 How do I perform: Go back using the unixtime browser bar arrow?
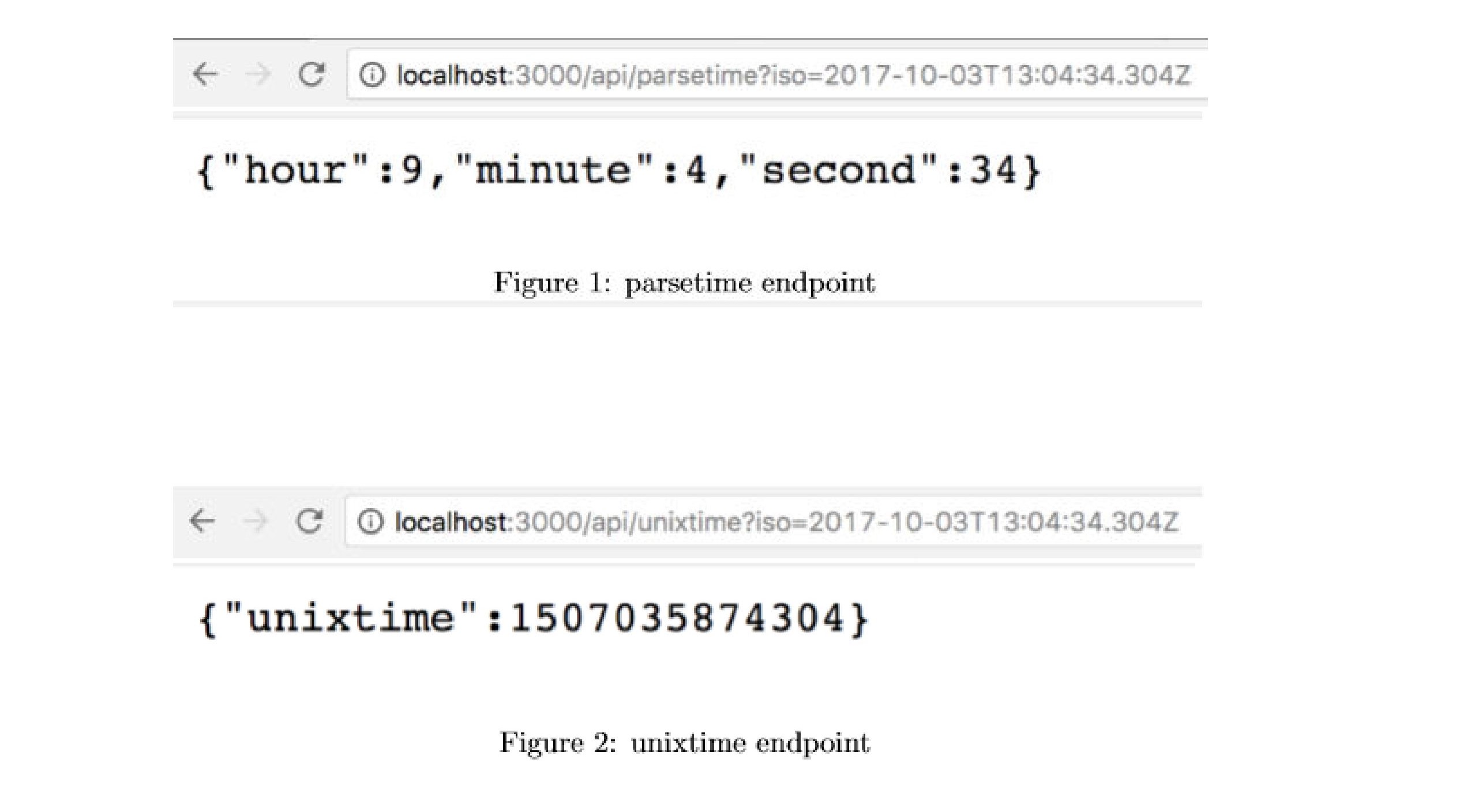pyautogui.click(x=202, y=521)
